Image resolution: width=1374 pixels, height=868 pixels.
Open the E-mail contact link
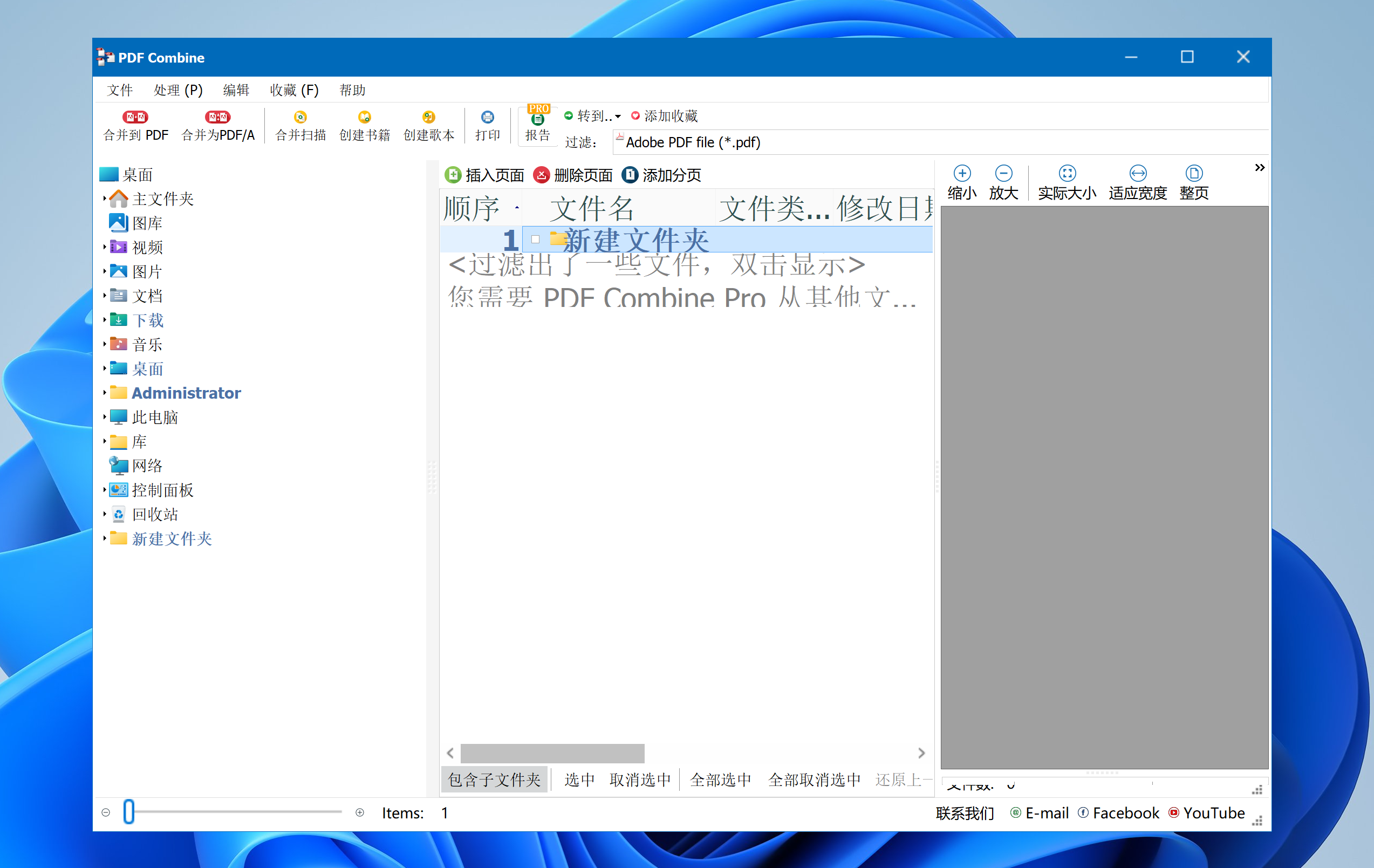point(1039,812)
